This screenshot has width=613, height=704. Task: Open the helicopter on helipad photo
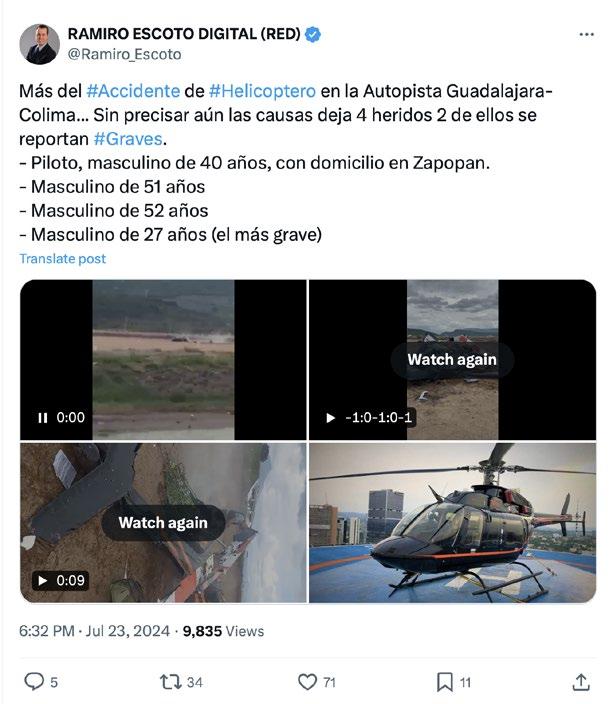point(453,523)
